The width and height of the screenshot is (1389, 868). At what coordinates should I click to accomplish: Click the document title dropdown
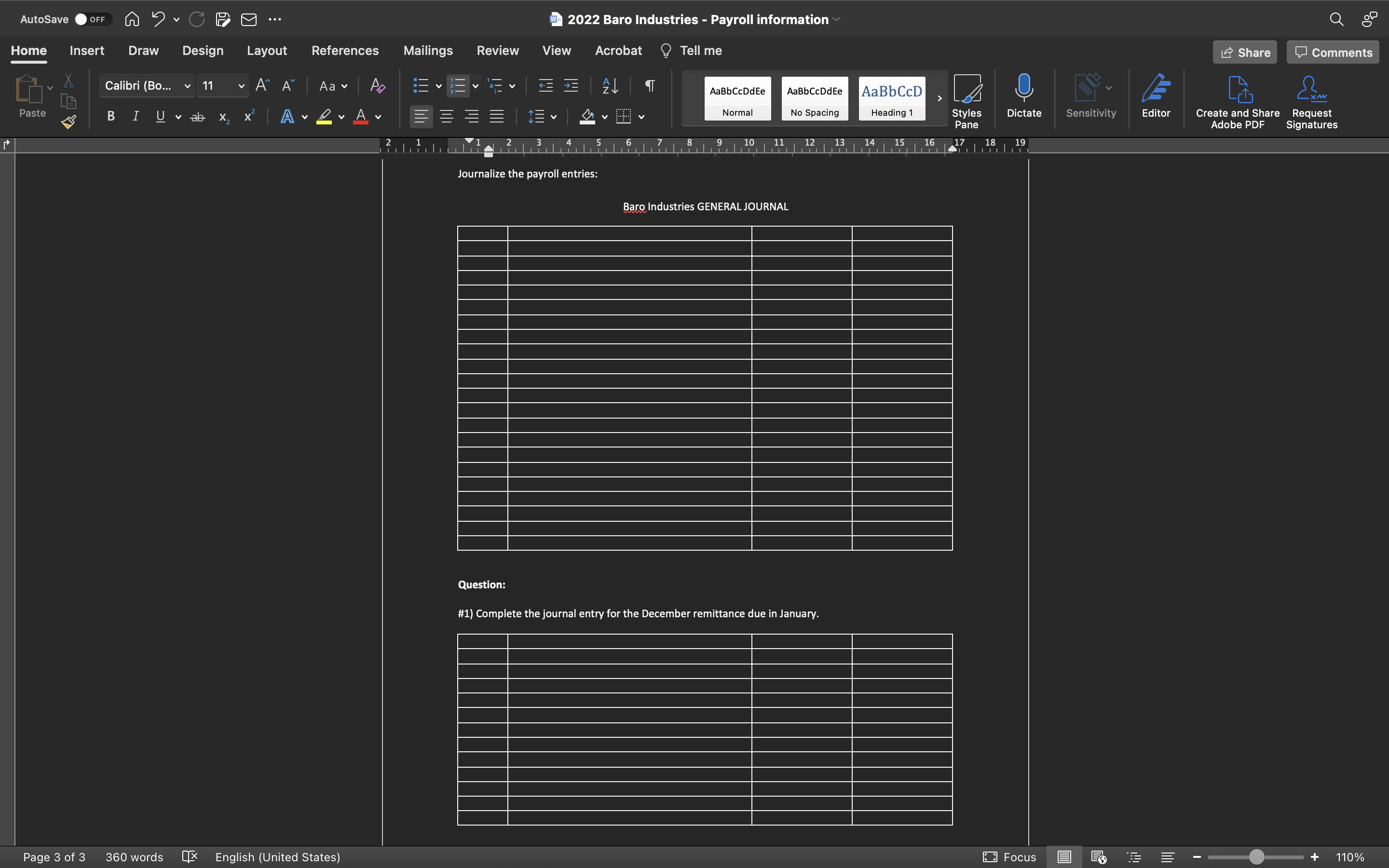[x=836, y=19]
